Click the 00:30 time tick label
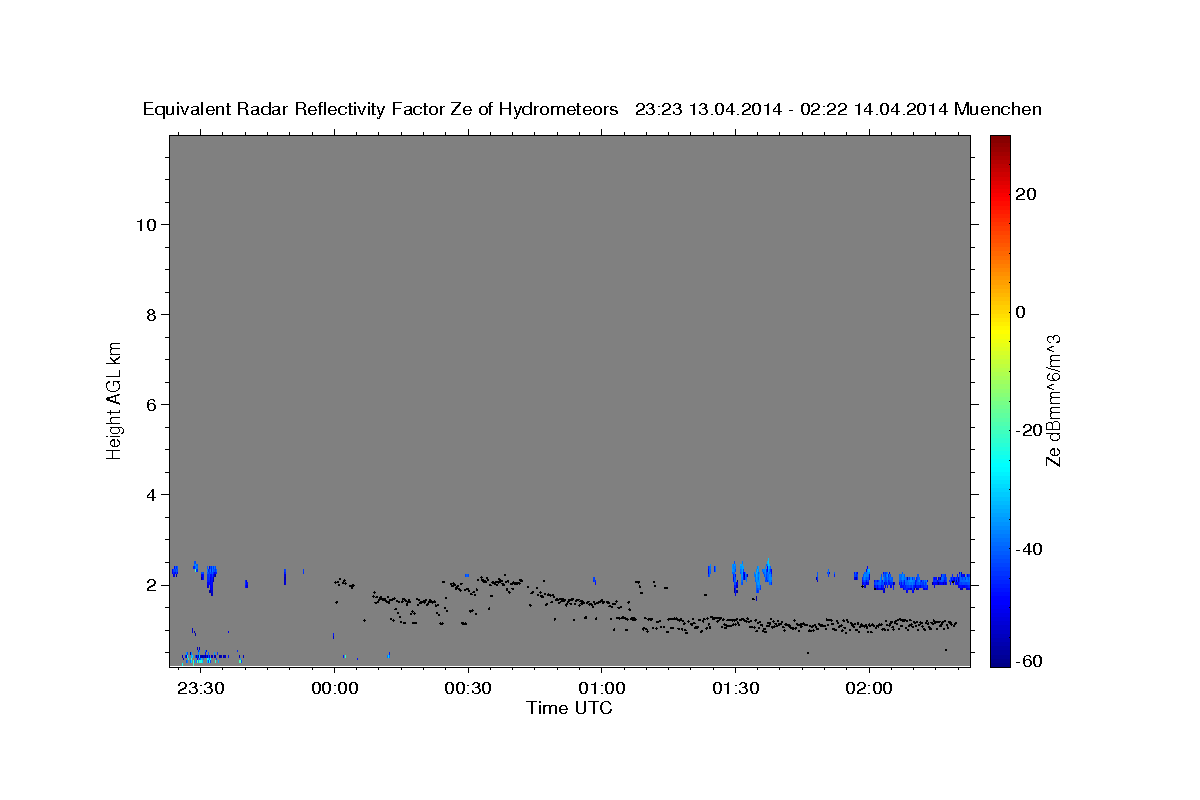1200x800 pixels. point(468,689)
